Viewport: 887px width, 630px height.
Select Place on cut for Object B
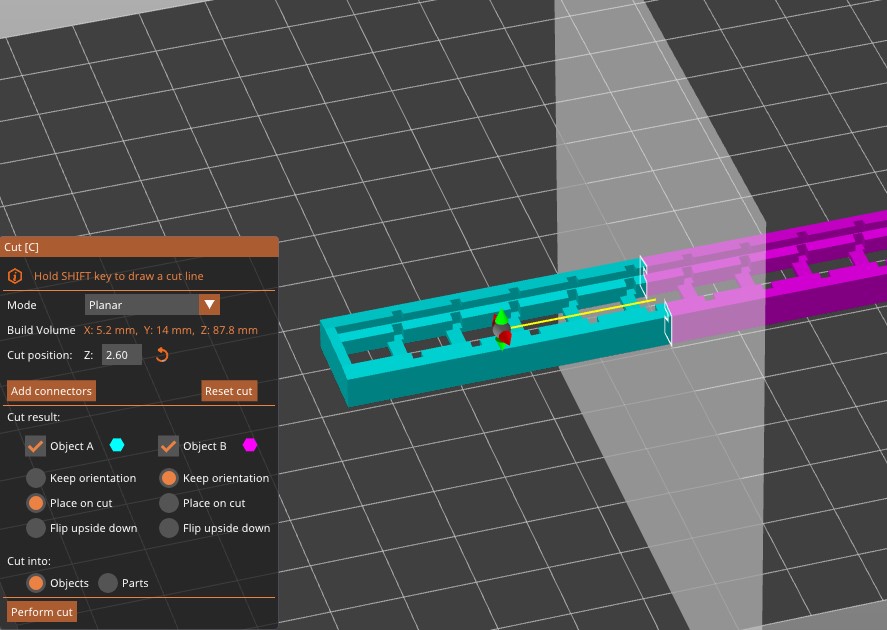(169, 503)
